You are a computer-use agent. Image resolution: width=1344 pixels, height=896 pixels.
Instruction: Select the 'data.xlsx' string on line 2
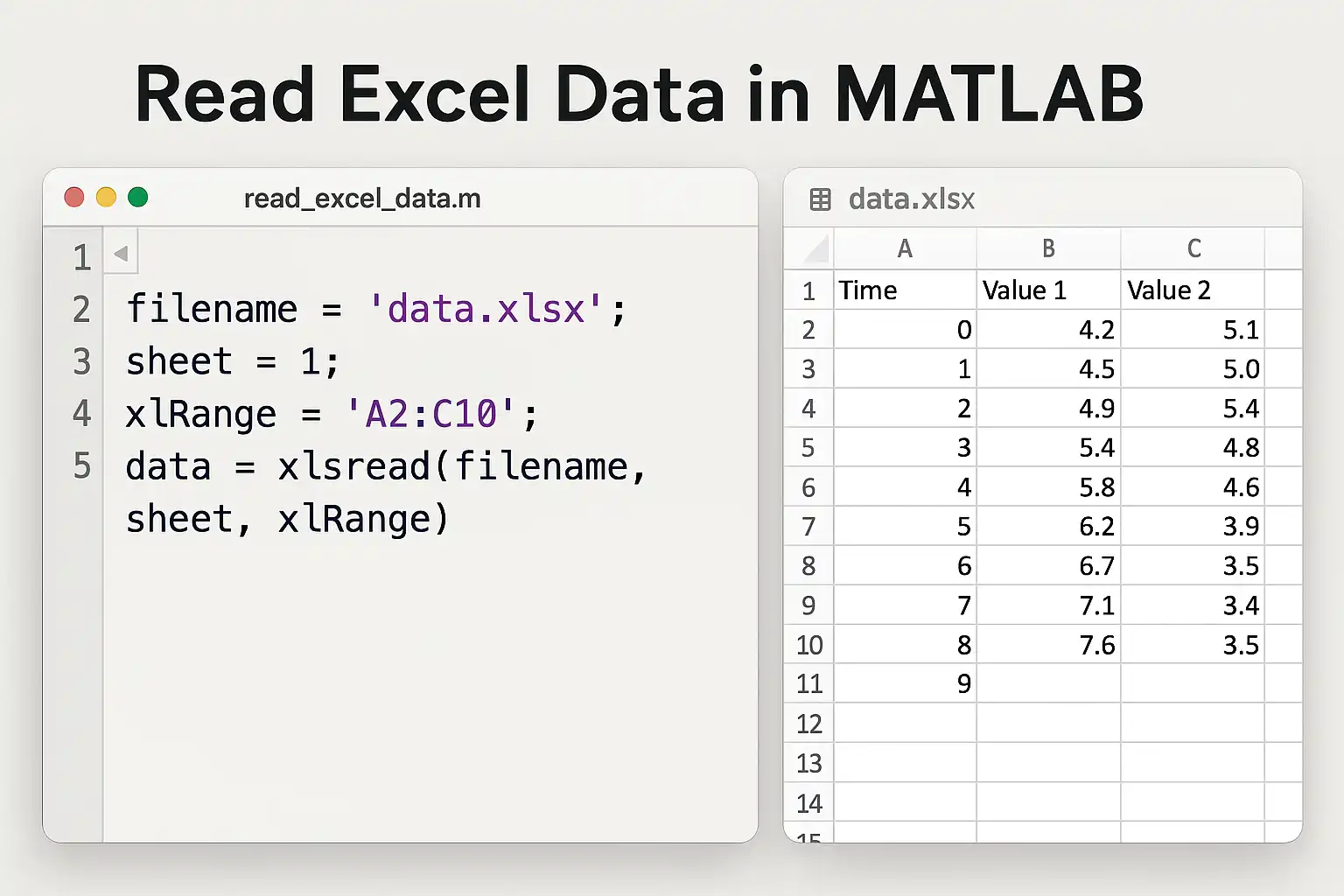click(x=486, y=308)
